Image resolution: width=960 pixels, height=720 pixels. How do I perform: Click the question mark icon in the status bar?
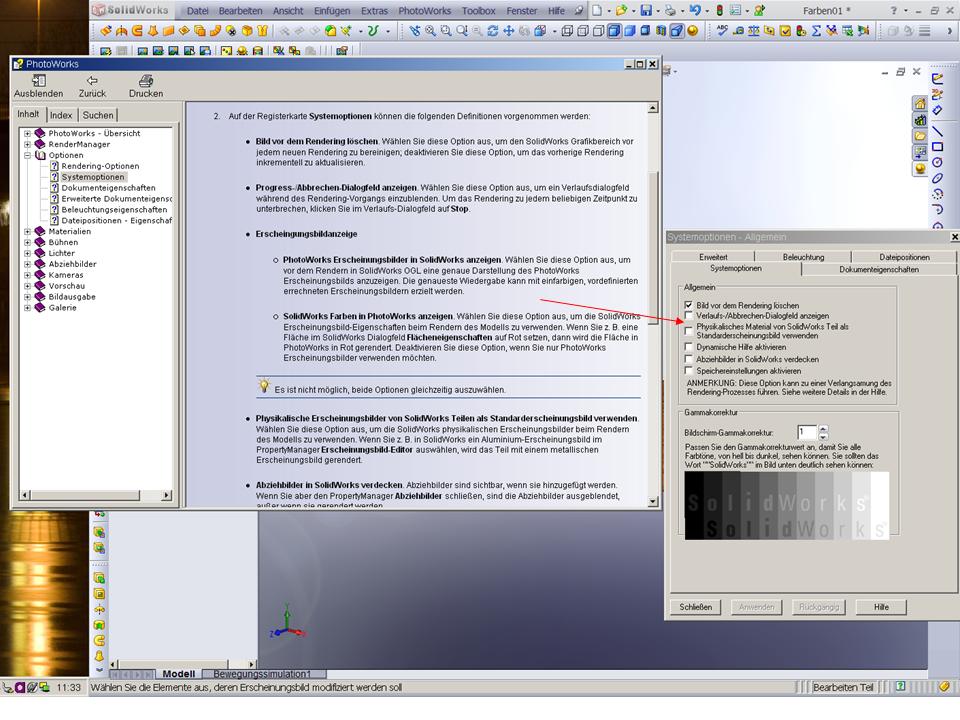point(901,687)
